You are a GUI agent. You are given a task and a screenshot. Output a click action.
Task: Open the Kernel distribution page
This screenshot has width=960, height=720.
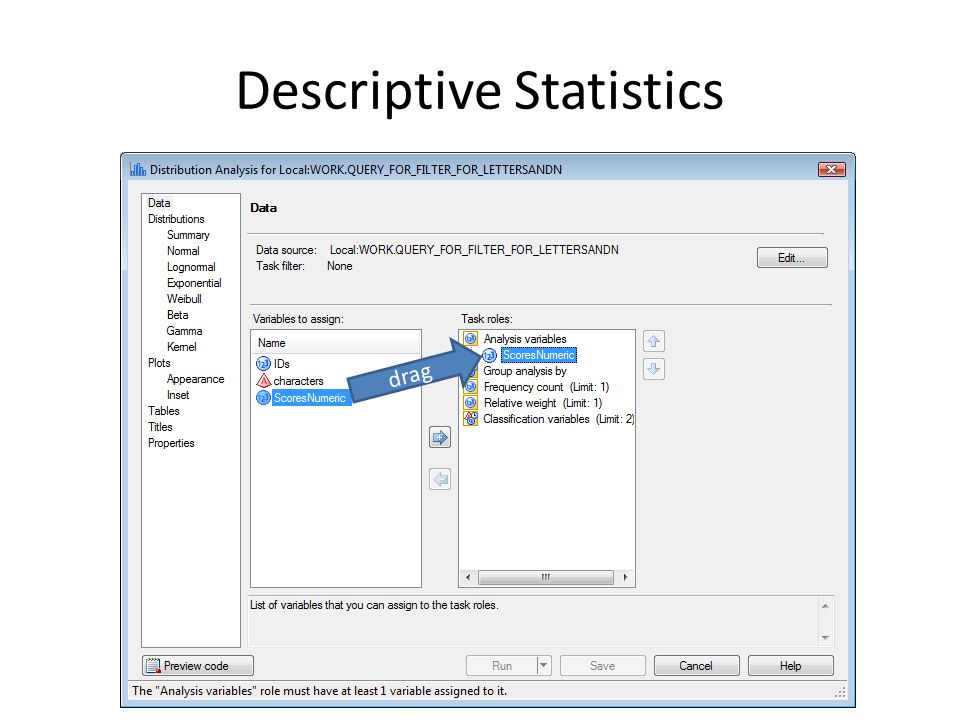182,347
